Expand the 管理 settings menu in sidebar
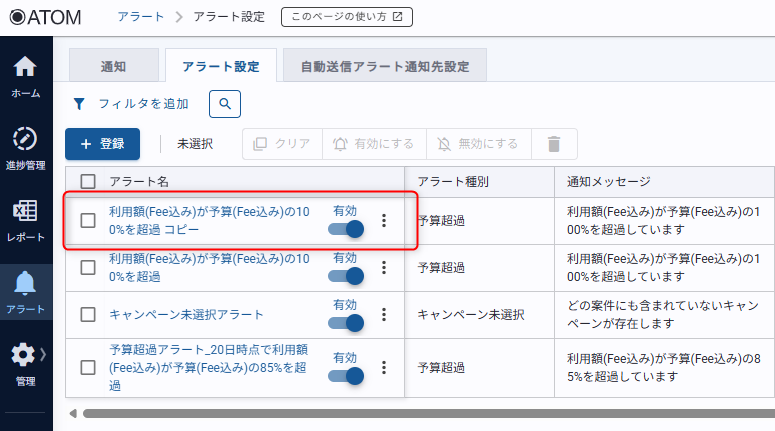 coord(25,362)
